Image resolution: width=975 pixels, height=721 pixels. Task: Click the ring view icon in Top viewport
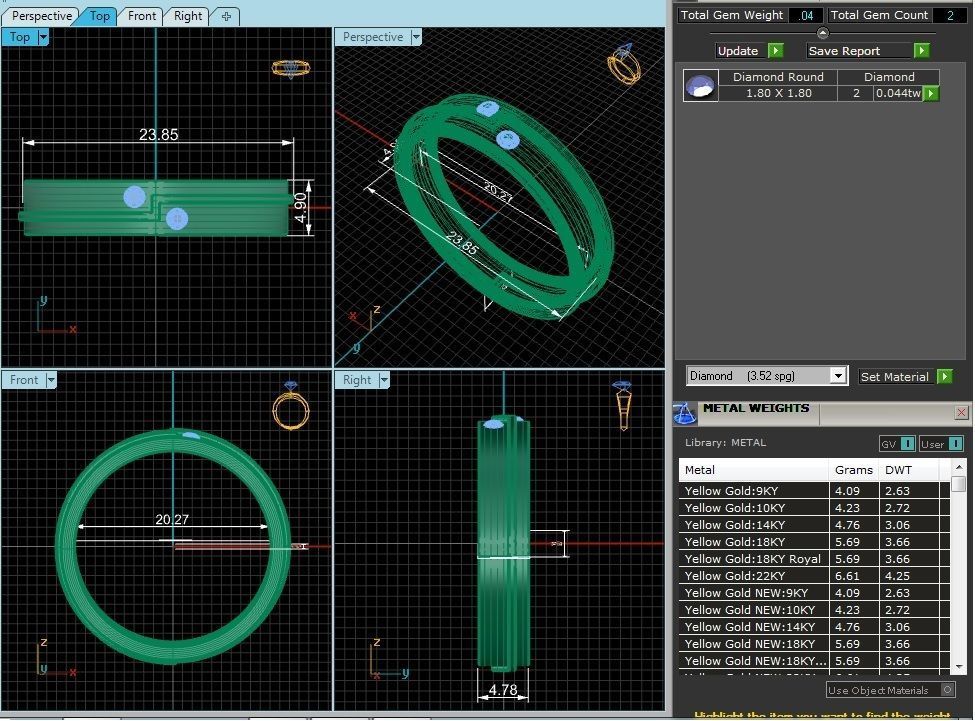291,68
